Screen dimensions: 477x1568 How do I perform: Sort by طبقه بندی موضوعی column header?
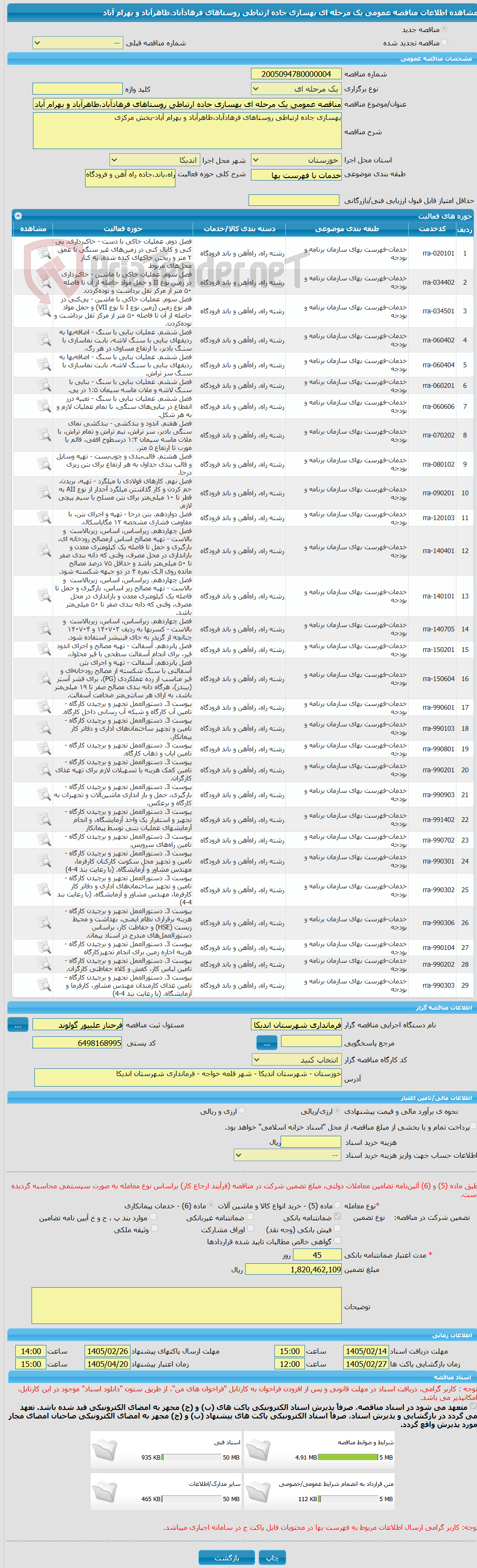(347, 228)
